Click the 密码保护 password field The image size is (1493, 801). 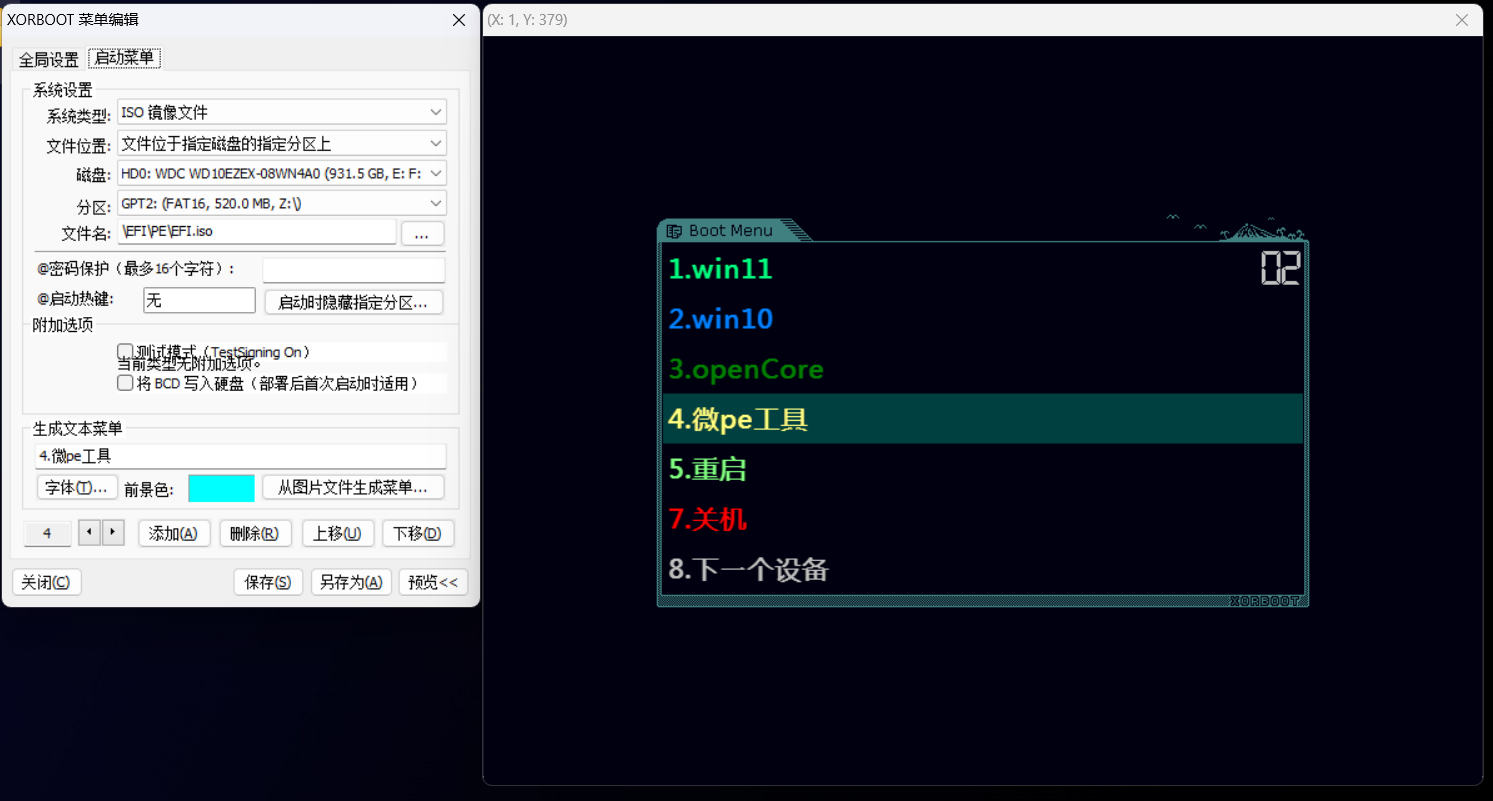tap(353, 270)
